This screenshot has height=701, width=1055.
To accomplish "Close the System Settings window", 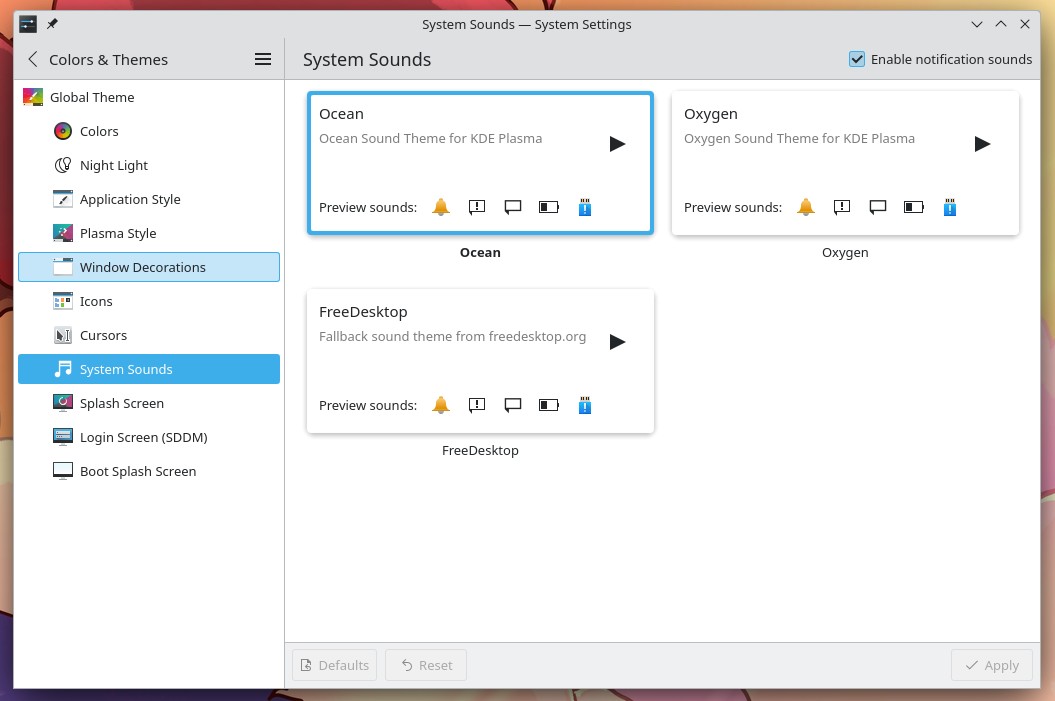I will [1025, 24].
